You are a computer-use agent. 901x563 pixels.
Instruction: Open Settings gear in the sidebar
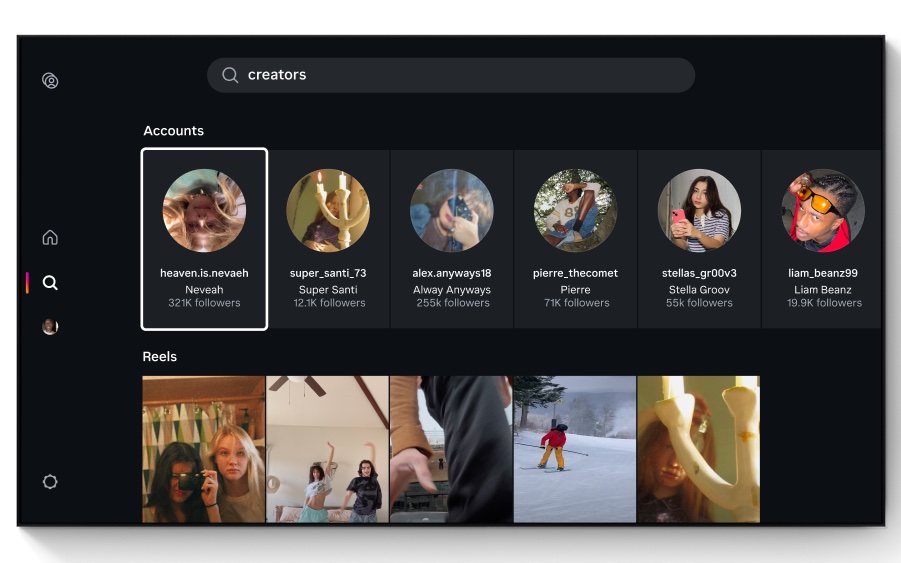tap(50, 482)
